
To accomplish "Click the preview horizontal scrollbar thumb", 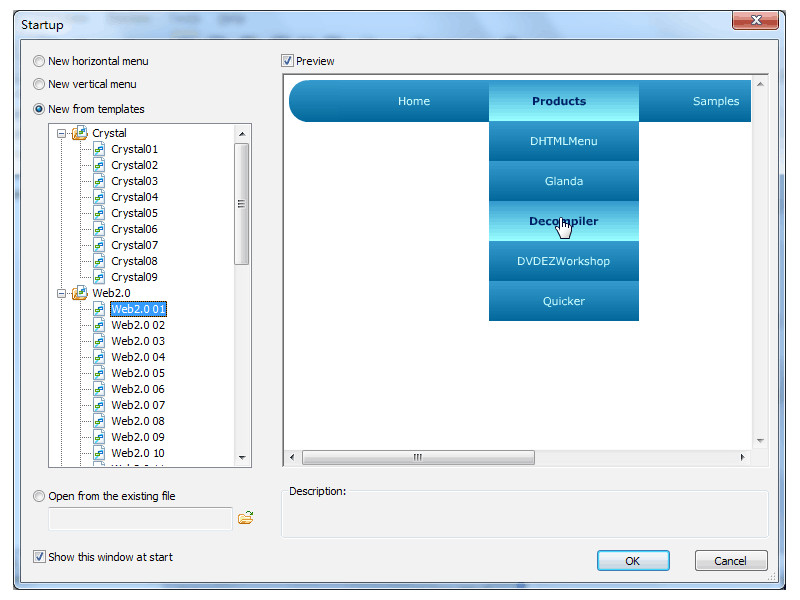I will [x=418, y=457].
